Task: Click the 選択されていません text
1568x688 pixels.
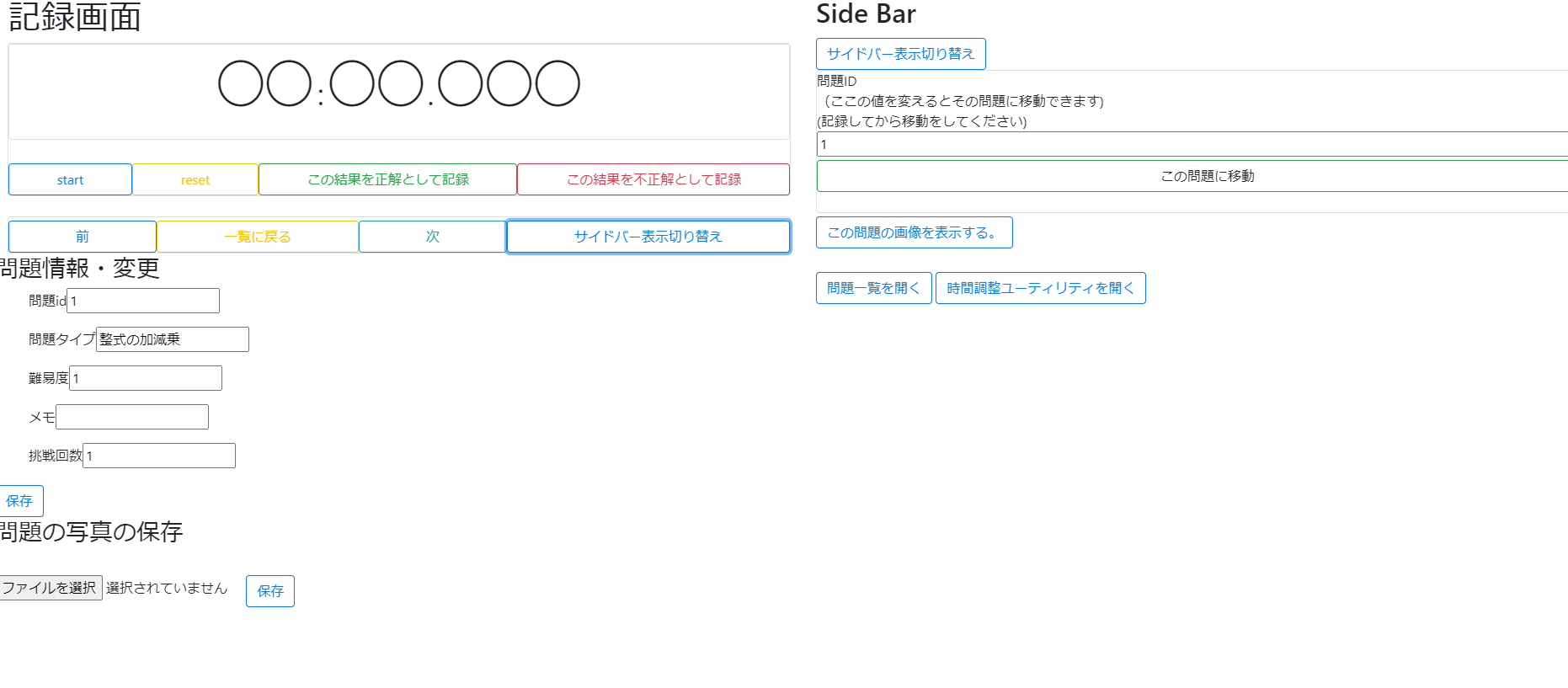Action: (167, 588)
